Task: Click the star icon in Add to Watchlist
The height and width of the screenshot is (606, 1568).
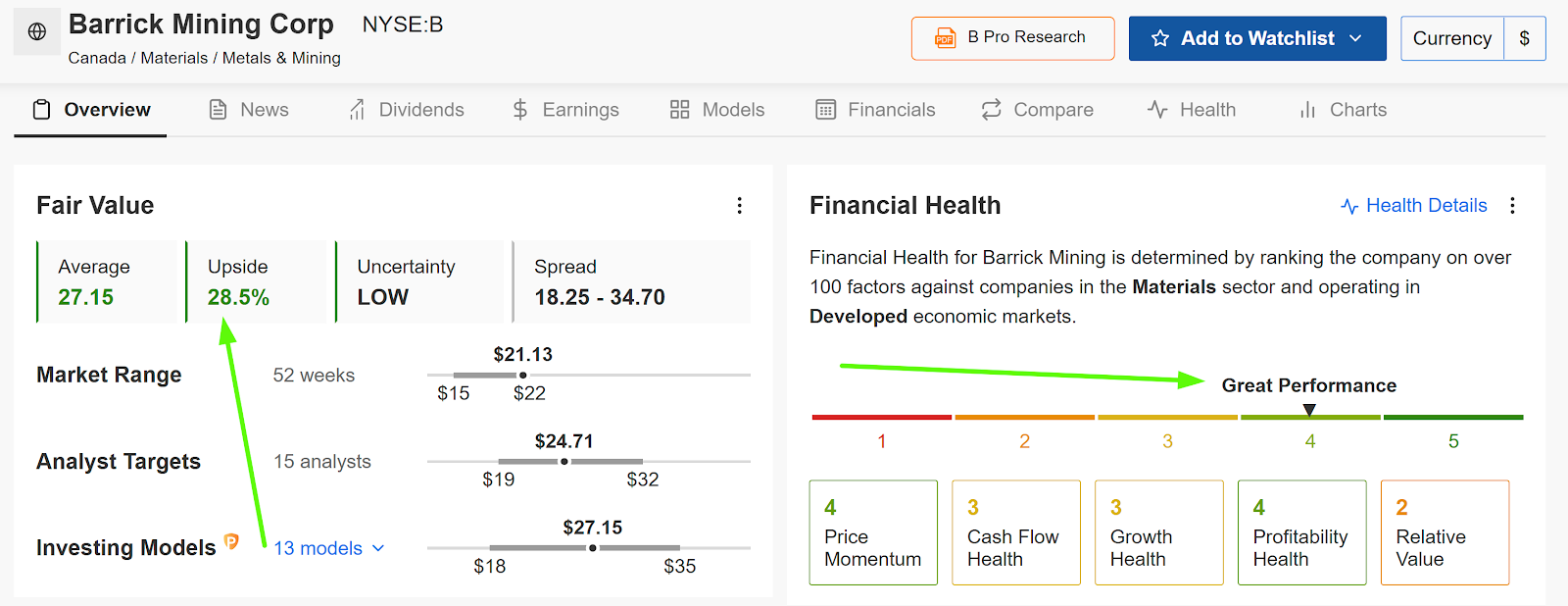Action: [1160, 38]
